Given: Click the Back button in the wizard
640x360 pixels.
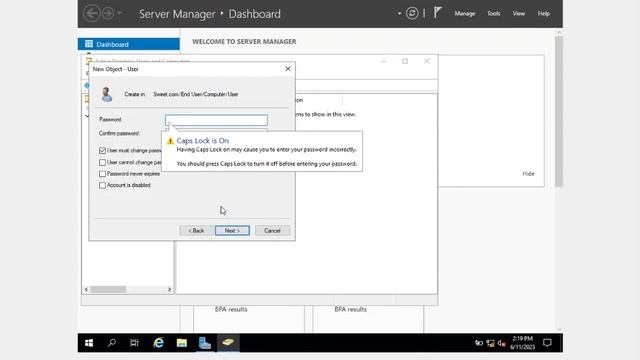Looking at the screenshot, I should [196, 231].
